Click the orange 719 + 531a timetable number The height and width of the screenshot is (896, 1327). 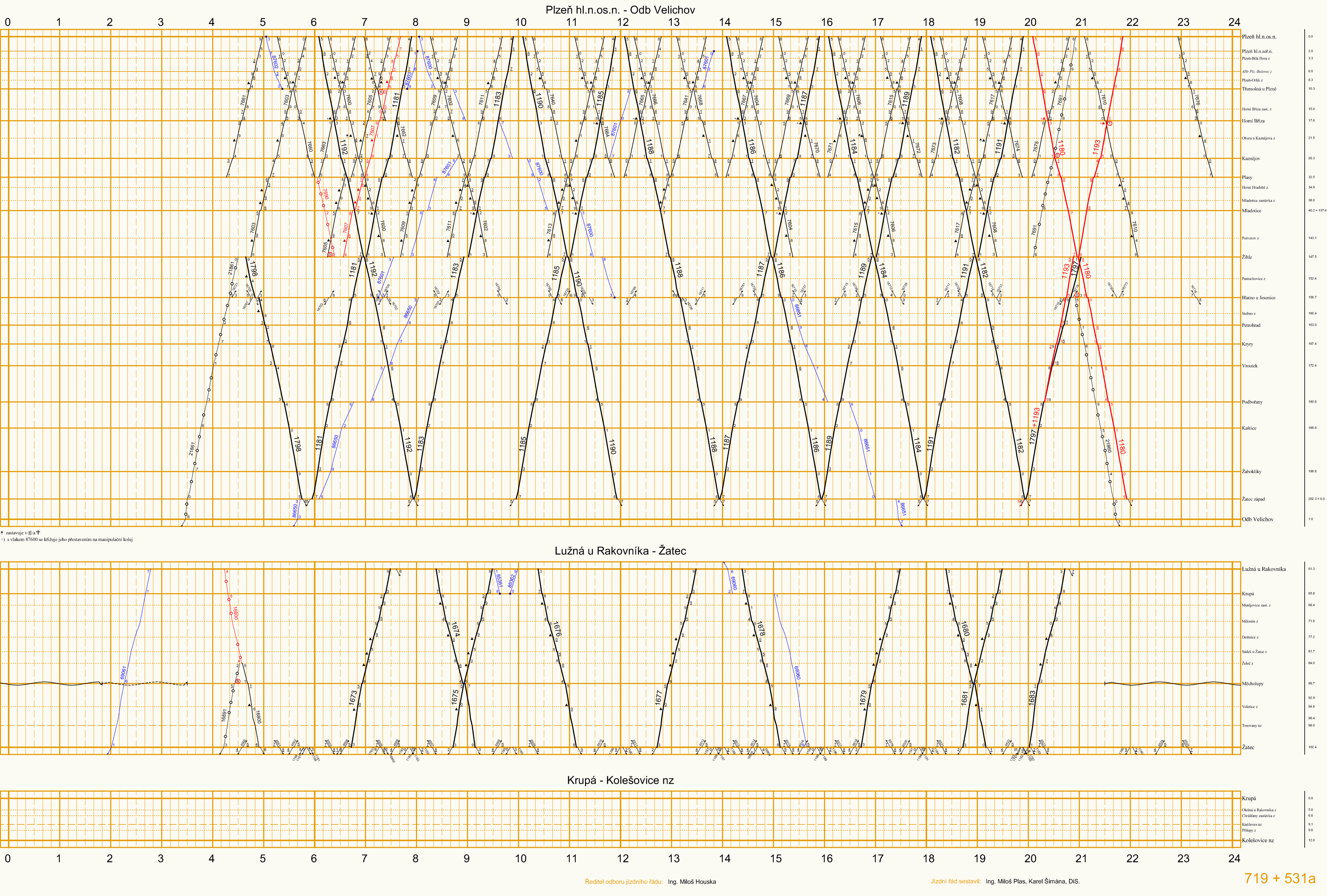click(1280, 878)
